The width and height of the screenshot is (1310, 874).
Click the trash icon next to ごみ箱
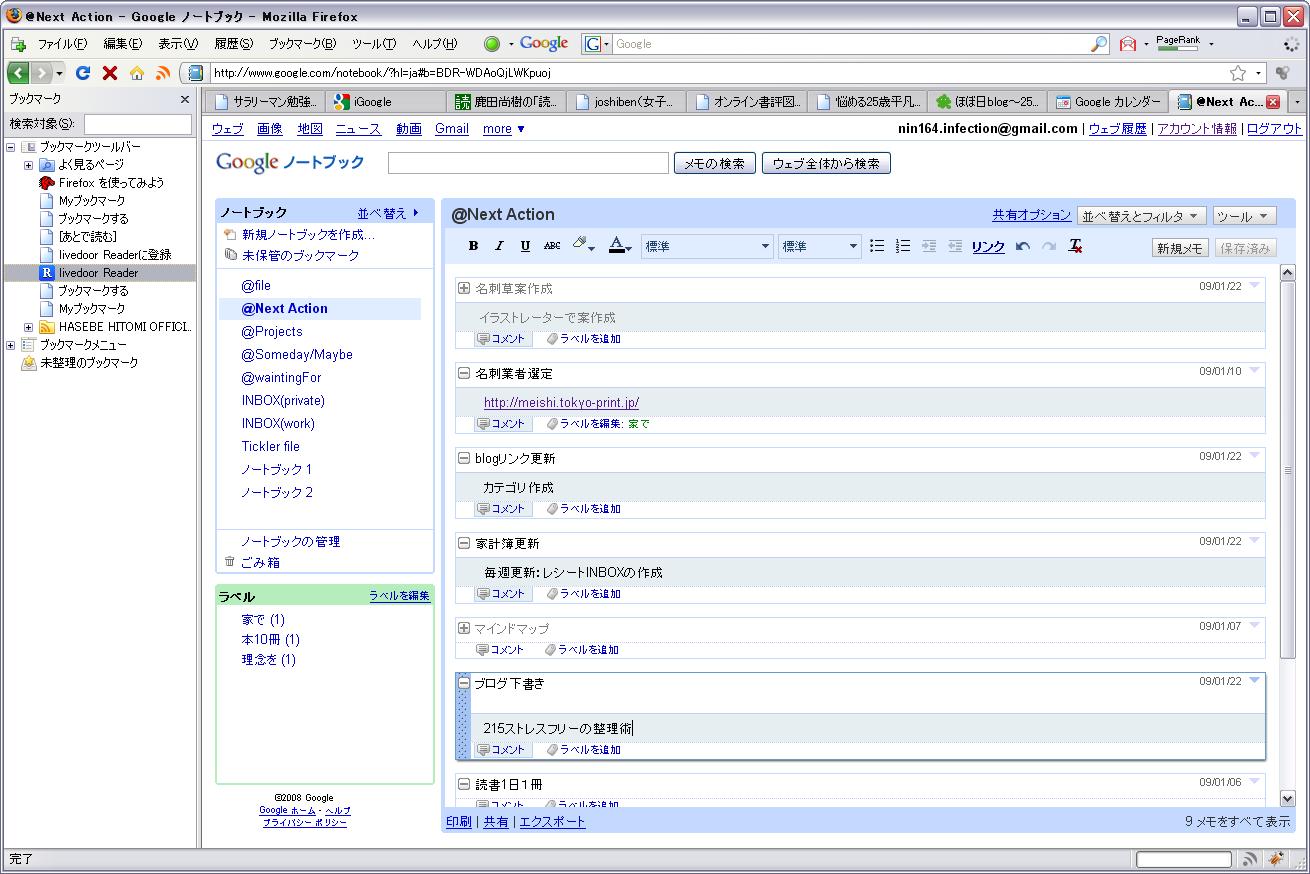tap(230, 562)
